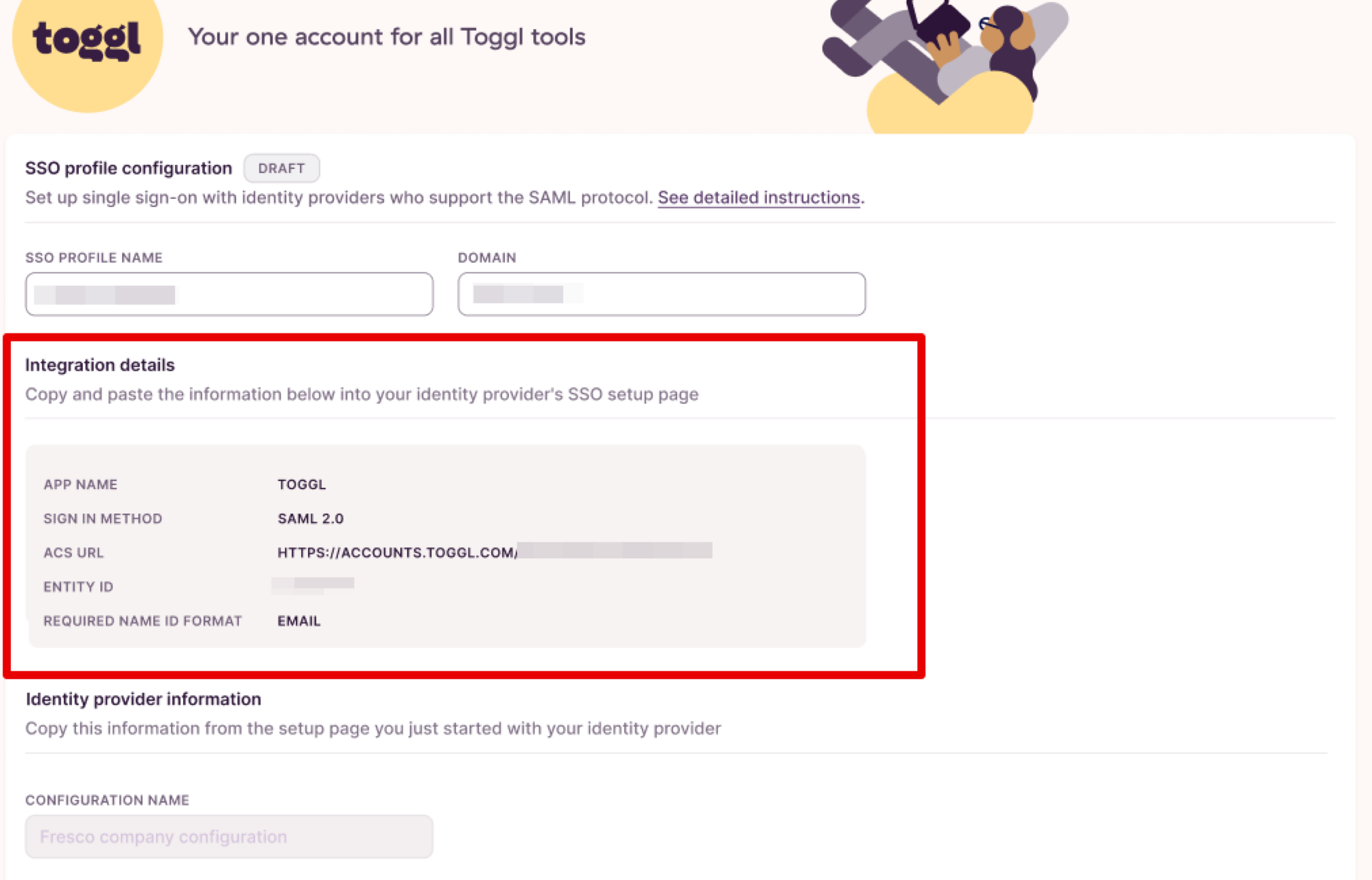This screenshot has height=880, width=1372.
Task: Click the DRAFT status badge
Action: point(281,168)
